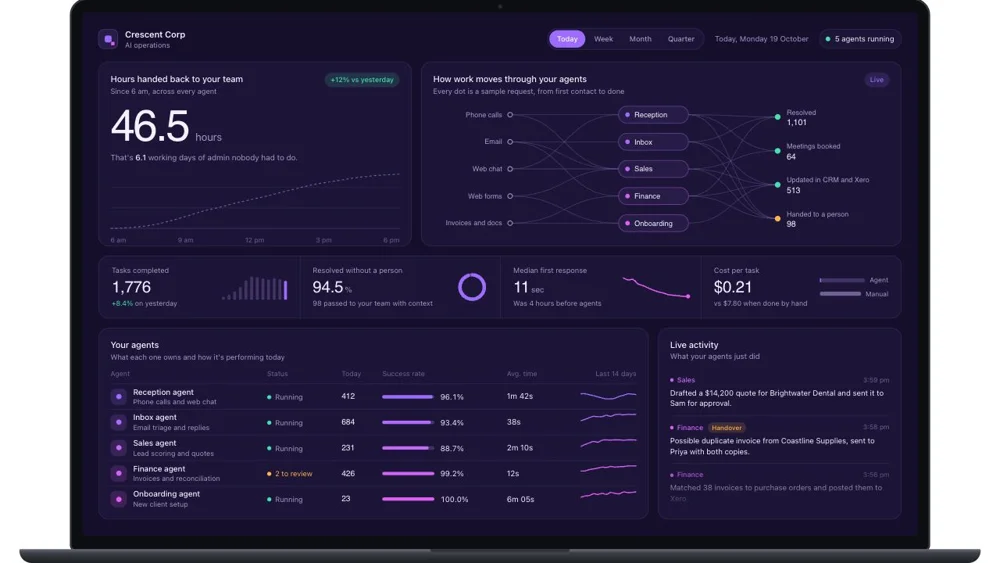Open the Sales agent row name
The image size is (1000, 563).
tap(154, 443)
